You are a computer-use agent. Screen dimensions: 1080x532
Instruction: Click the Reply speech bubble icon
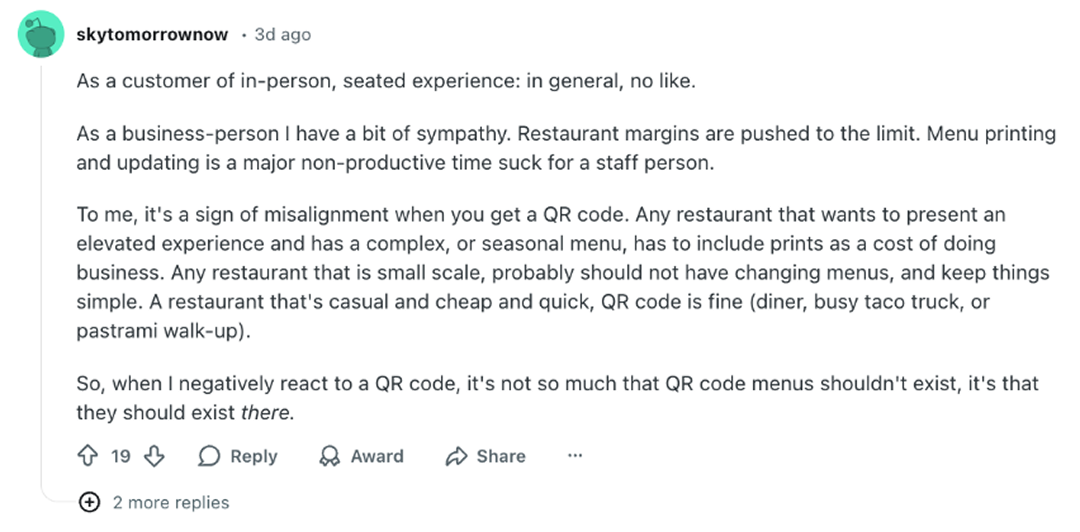(x=209, y=456)
